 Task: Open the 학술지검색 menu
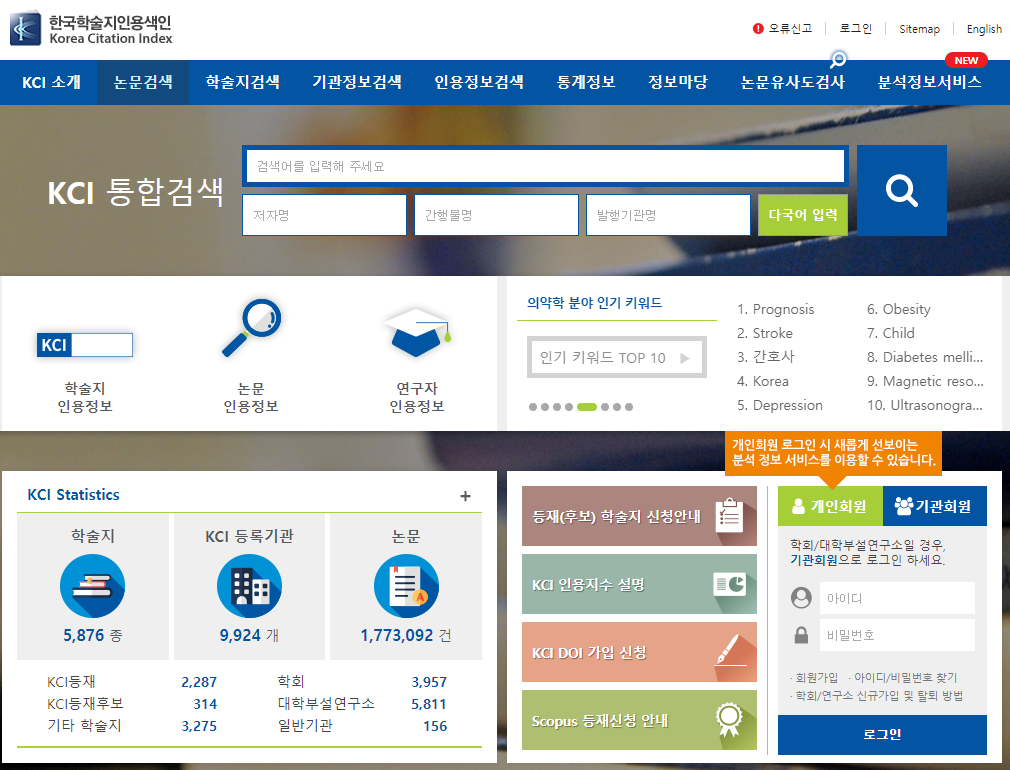[242, 82]
